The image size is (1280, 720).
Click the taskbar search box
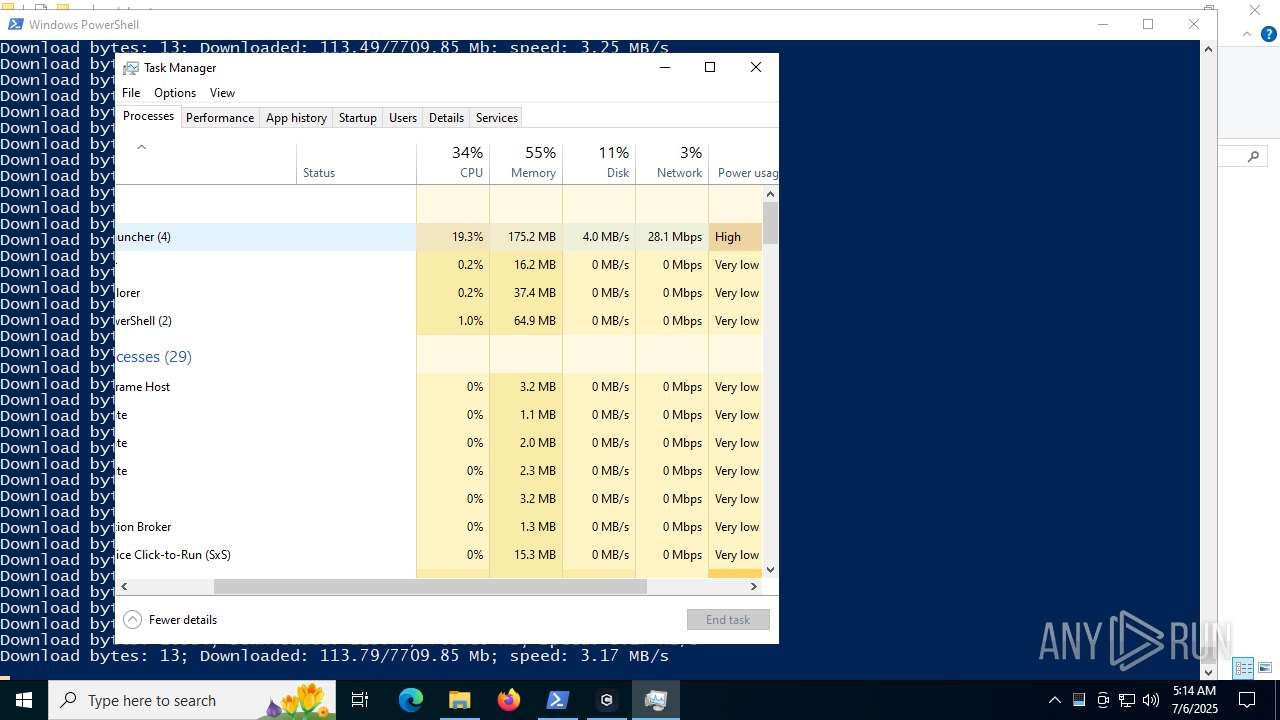[x=194, y=700]
